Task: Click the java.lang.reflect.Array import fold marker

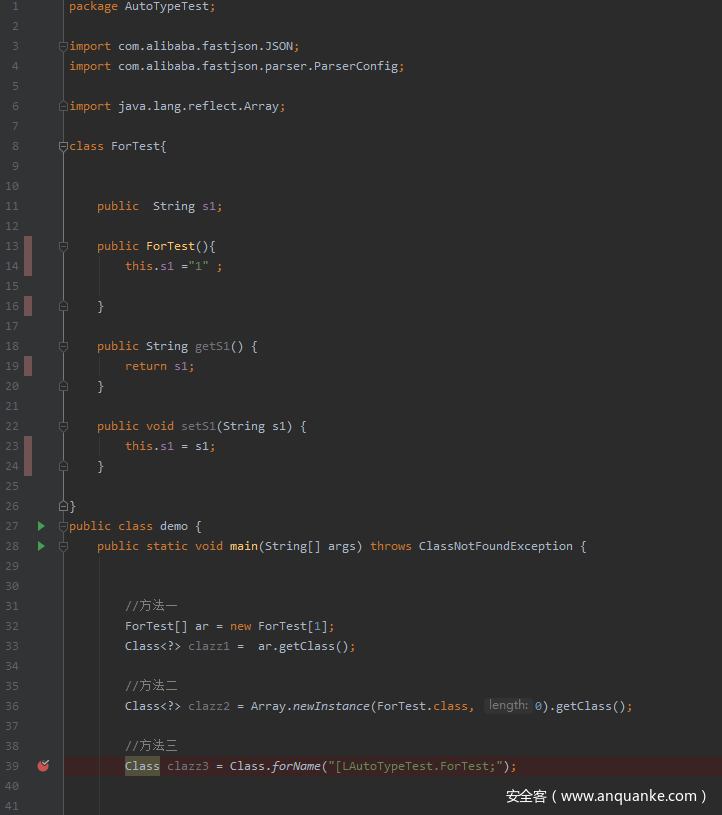Action: pos(64,106)
